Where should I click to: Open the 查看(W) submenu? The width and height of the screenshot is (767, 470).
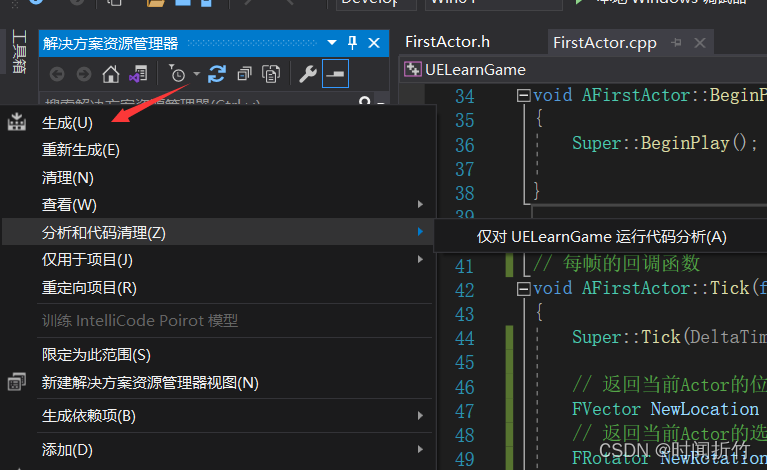[x=218, y=205]
